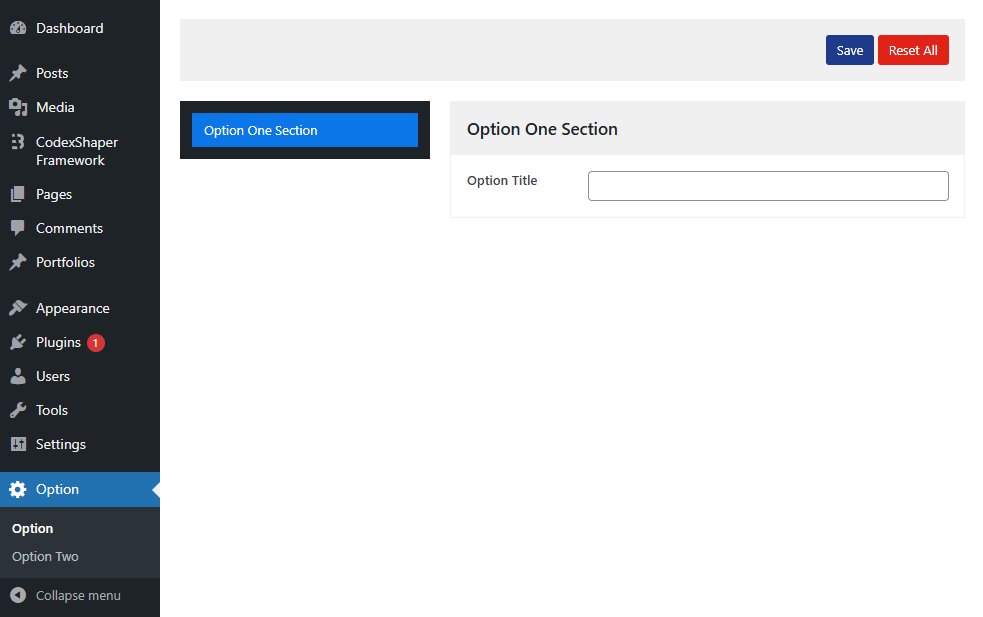Select the Portfolios pin icon
Screen dimensions: 983x617
point(16,262)
